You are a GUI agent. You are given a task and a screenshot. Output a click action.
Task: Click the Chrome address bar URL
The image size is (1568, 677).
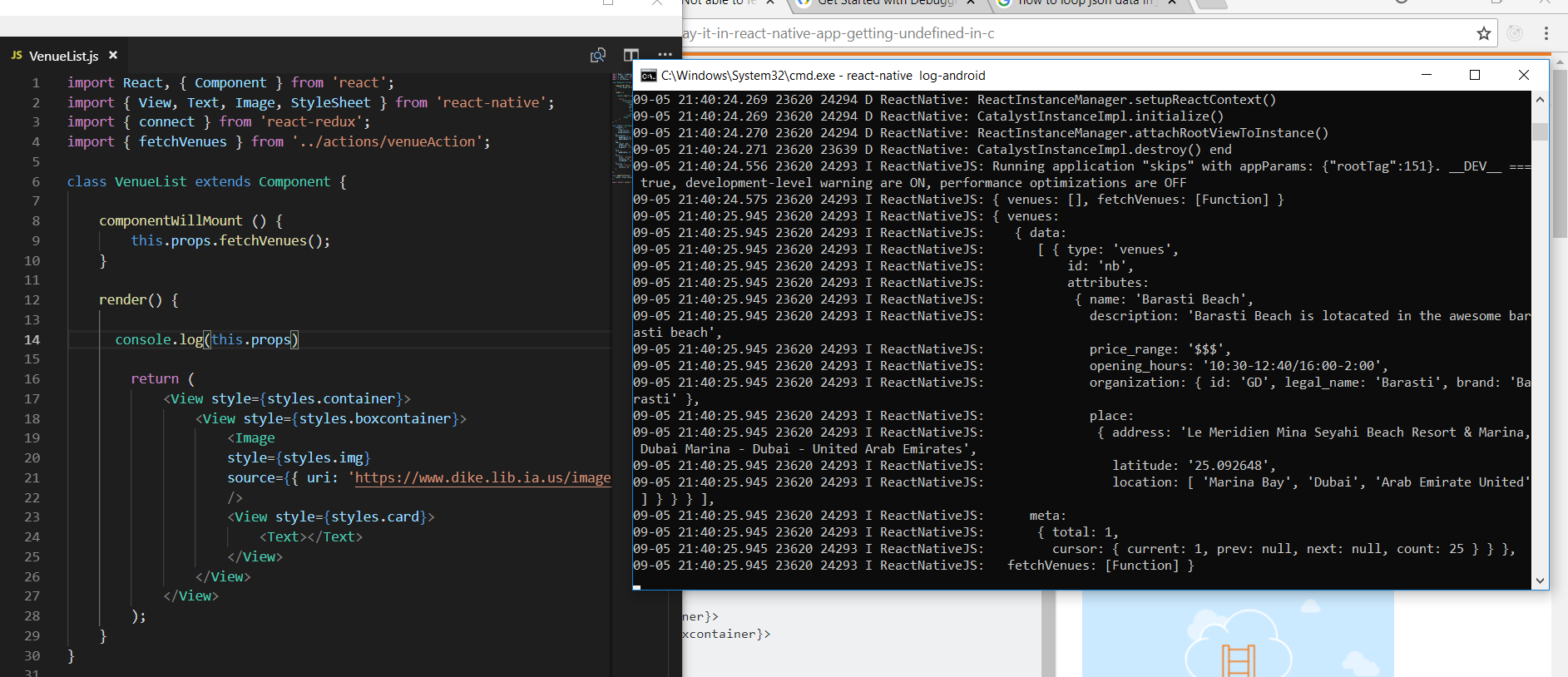coord(838,33)
